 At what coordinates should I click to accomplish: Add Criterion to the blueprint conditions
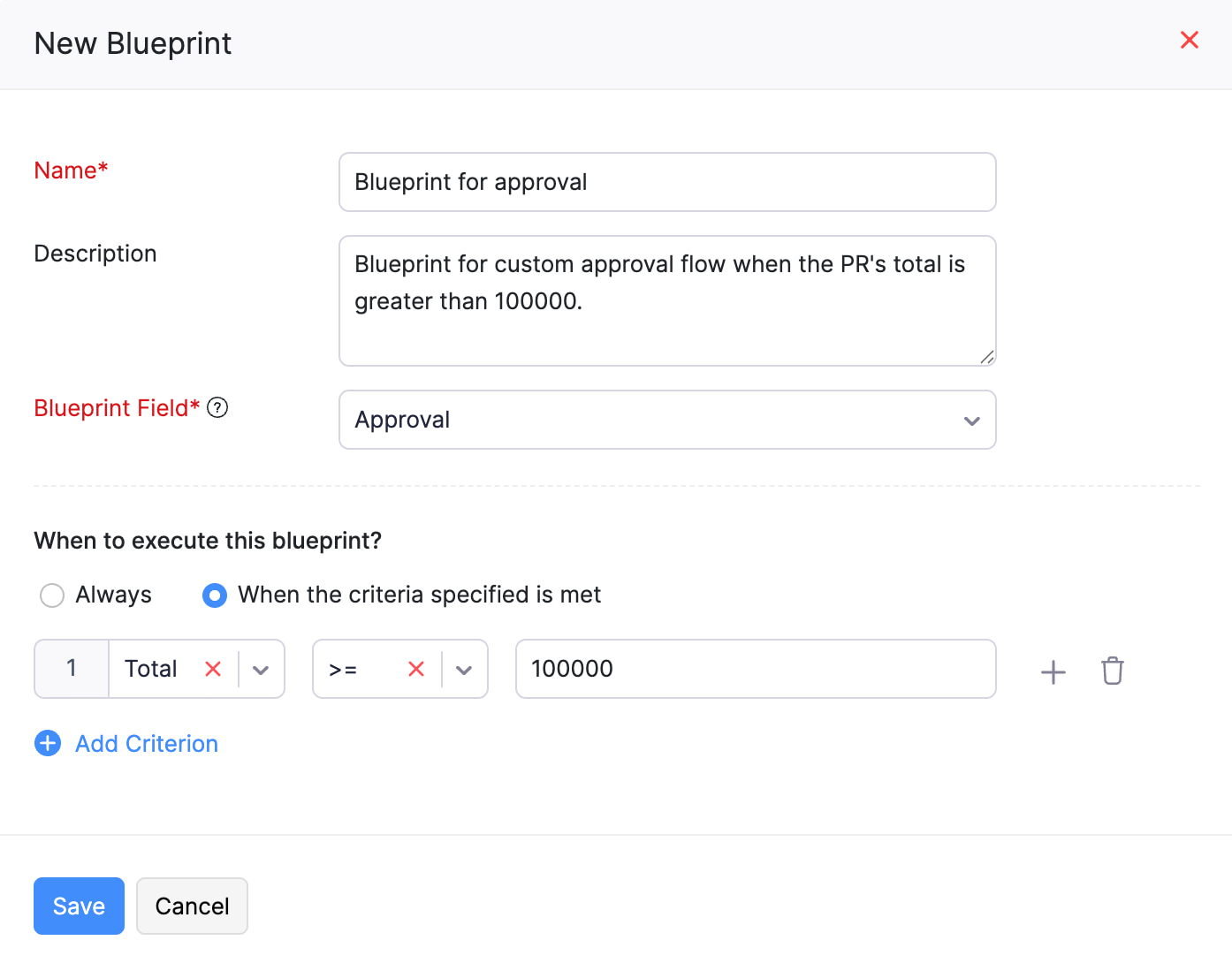(146, 743)
